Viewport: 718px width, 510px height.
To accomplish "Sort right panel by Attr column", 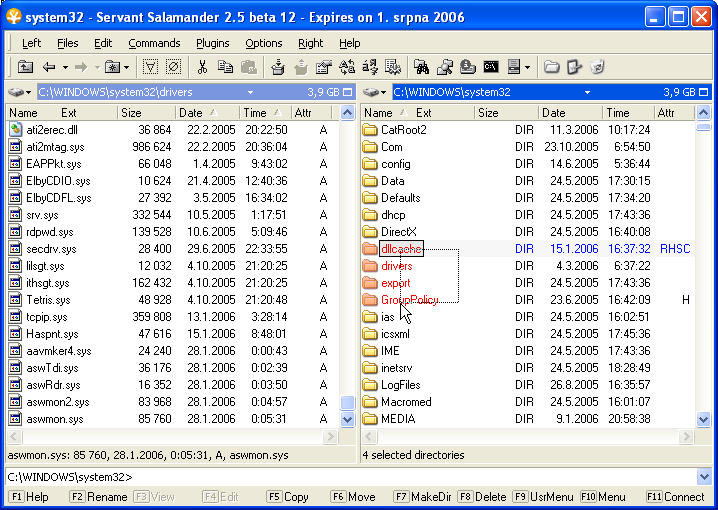I will (674, 113).
